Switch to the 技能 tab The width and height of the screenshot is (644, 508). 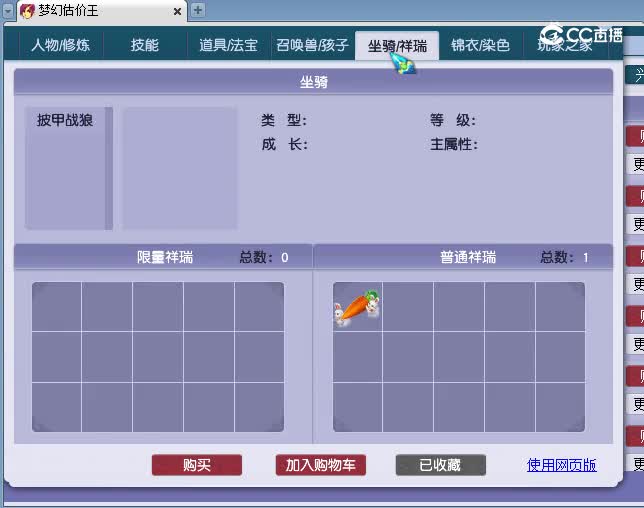(145, 45)
